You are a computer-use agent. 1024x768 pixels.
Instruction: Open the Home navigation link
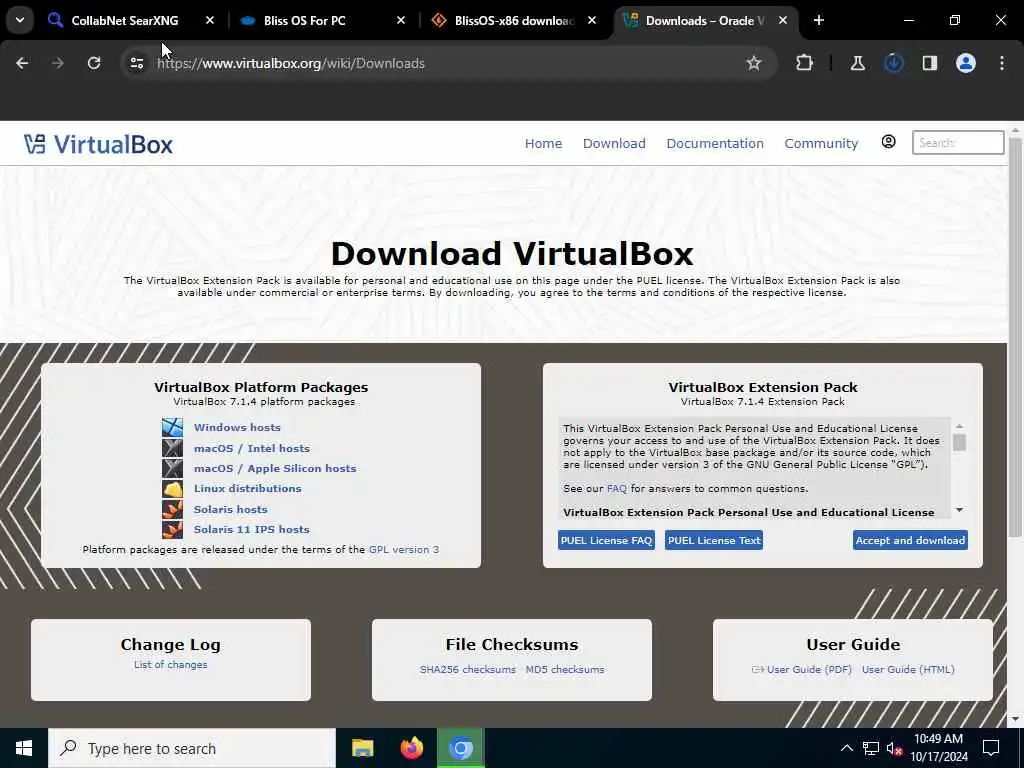click(543, 143)
